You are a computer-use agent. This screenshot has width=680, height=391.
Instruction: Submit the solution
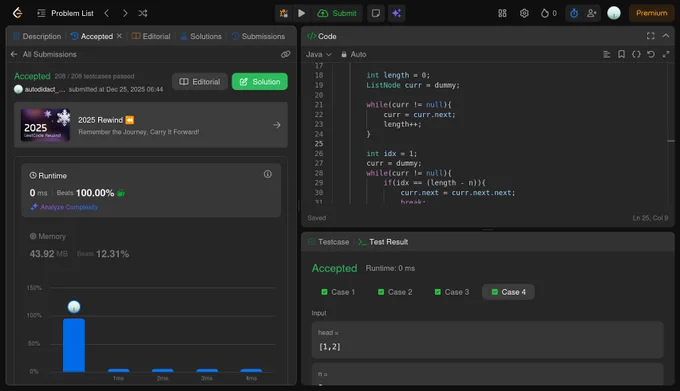click(x=337, y=13)
